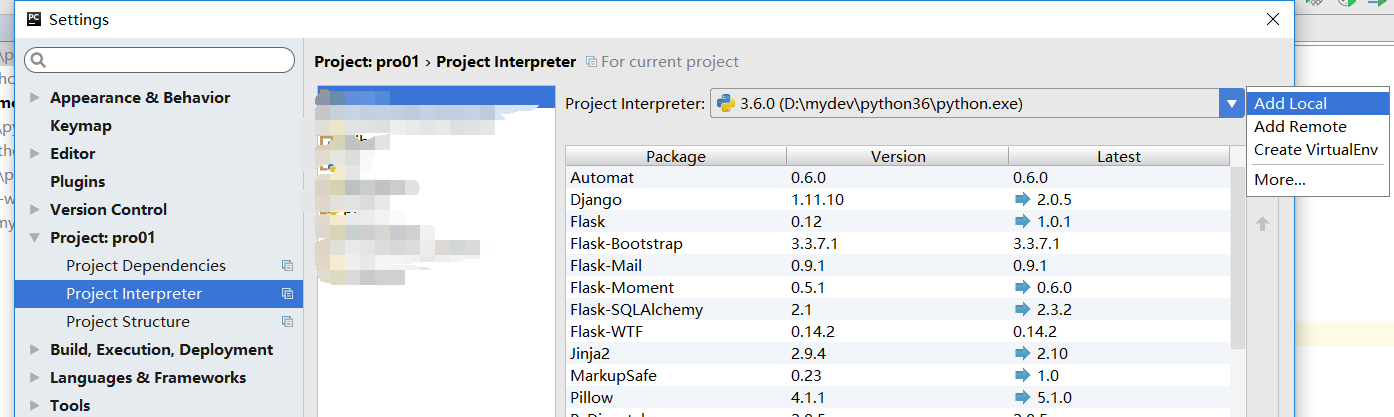Image resolution: width=1394 pixels, height=417 pixels.
Task: Click Pillow latest version 5.1.0
Action: [x=1057, y=398]
